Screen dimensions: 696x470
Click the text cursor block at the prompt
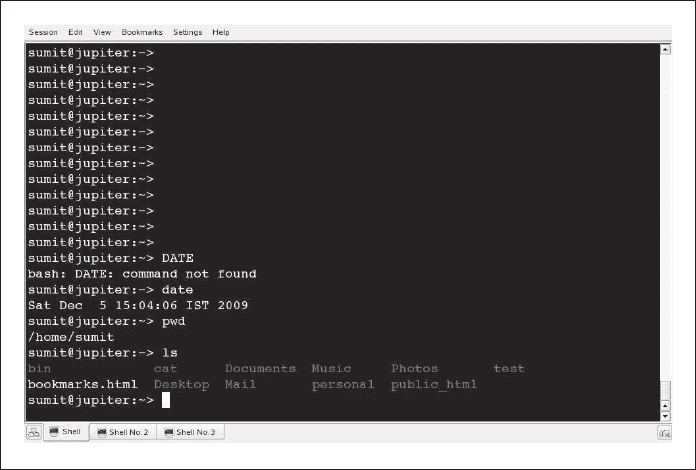pos(166,400)
